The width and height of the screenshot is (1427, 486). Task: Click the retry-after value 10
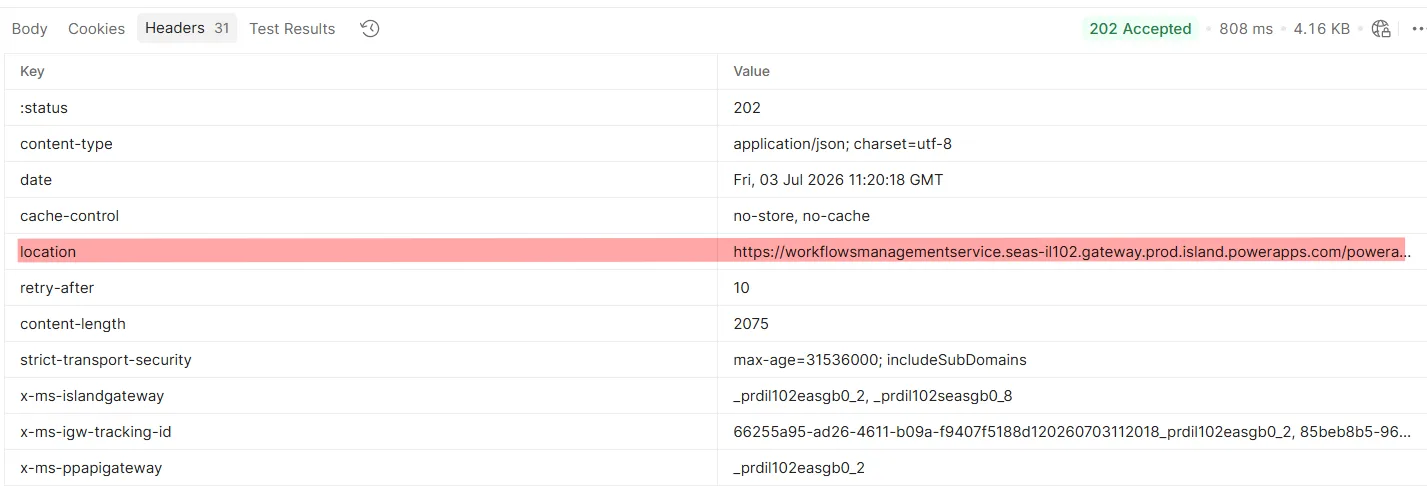click(x=741, y=288)
